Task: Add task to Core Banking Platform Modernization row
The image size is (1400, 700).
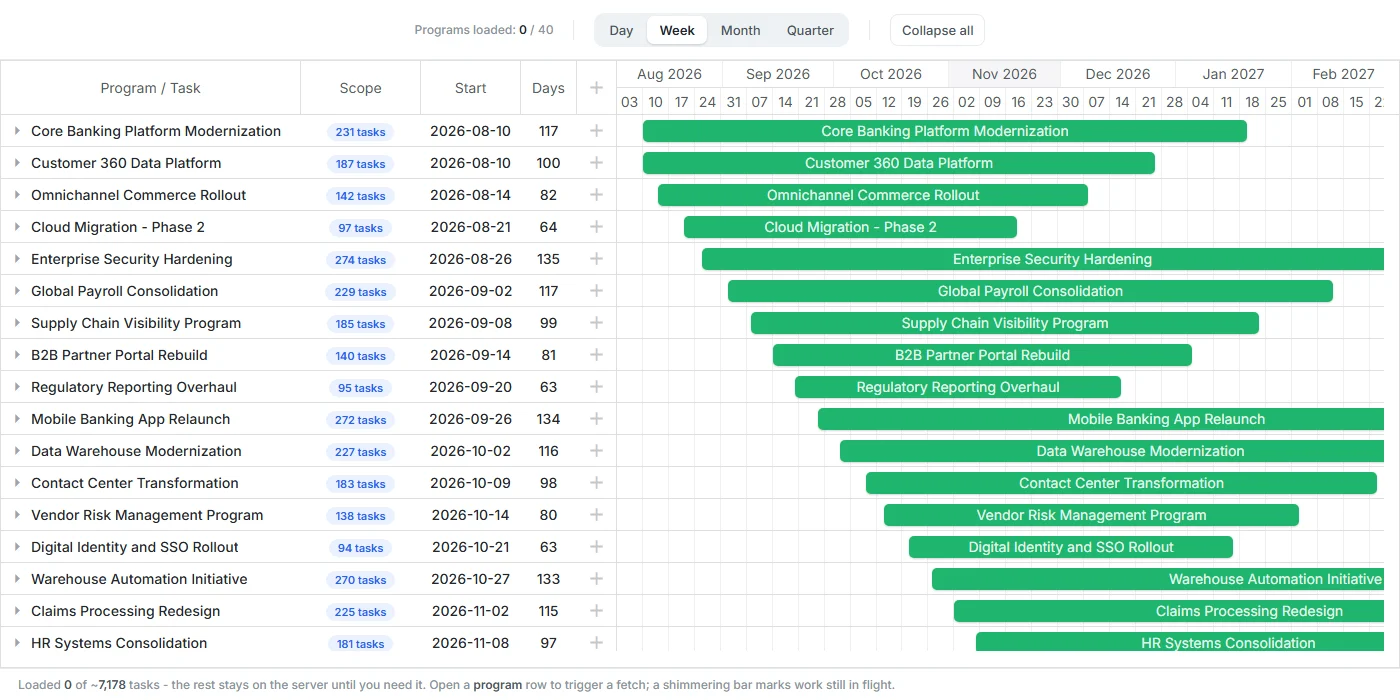Action: click(x=596, y=131)
